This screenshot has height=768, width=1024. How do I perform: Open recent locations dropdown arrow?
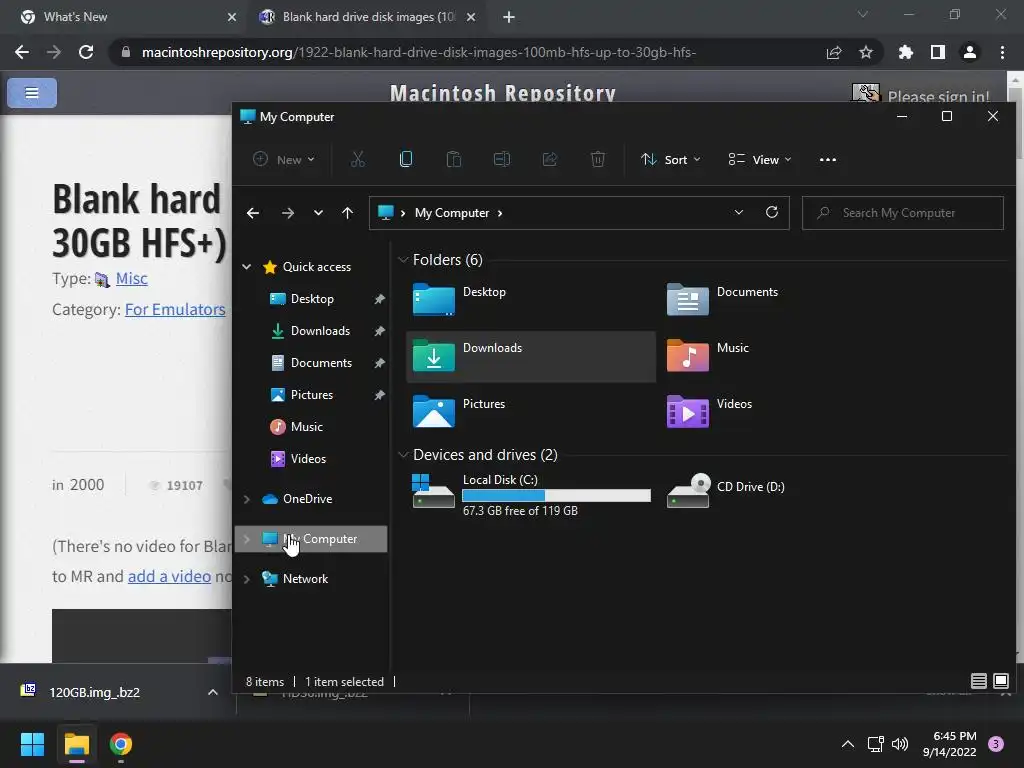(x=318, y=213)
